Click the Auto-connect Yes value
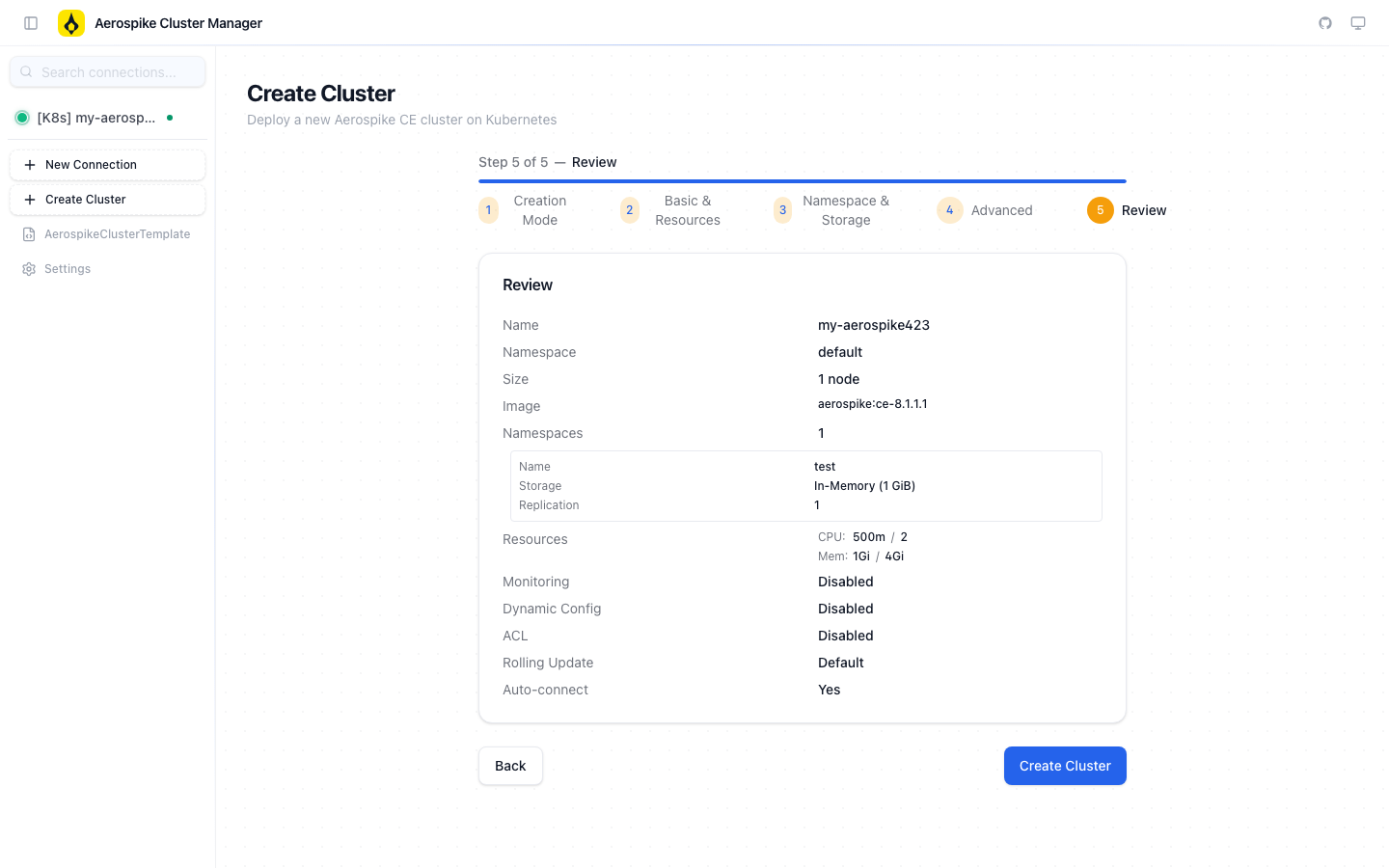 pyautogui.click(x=830, y=690)
